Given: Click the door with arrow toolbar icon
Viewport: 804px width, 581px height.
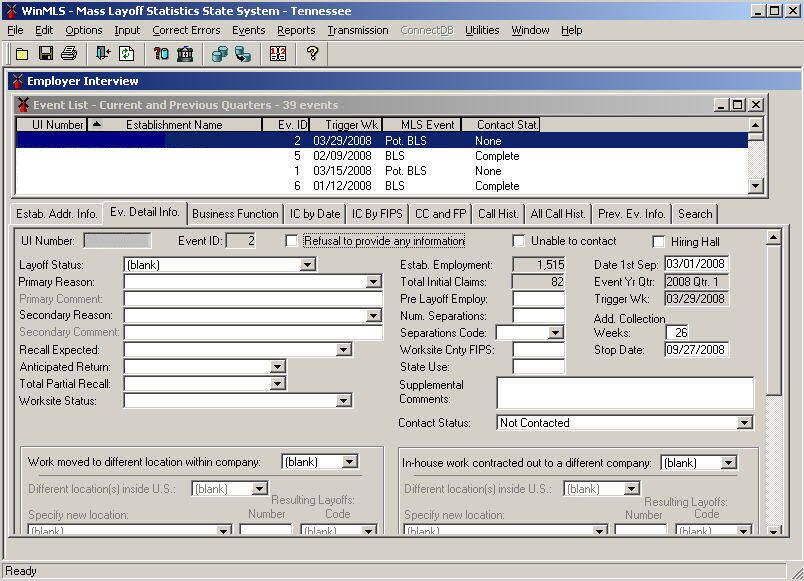Looking at the screenshot, I should [104, 54].
